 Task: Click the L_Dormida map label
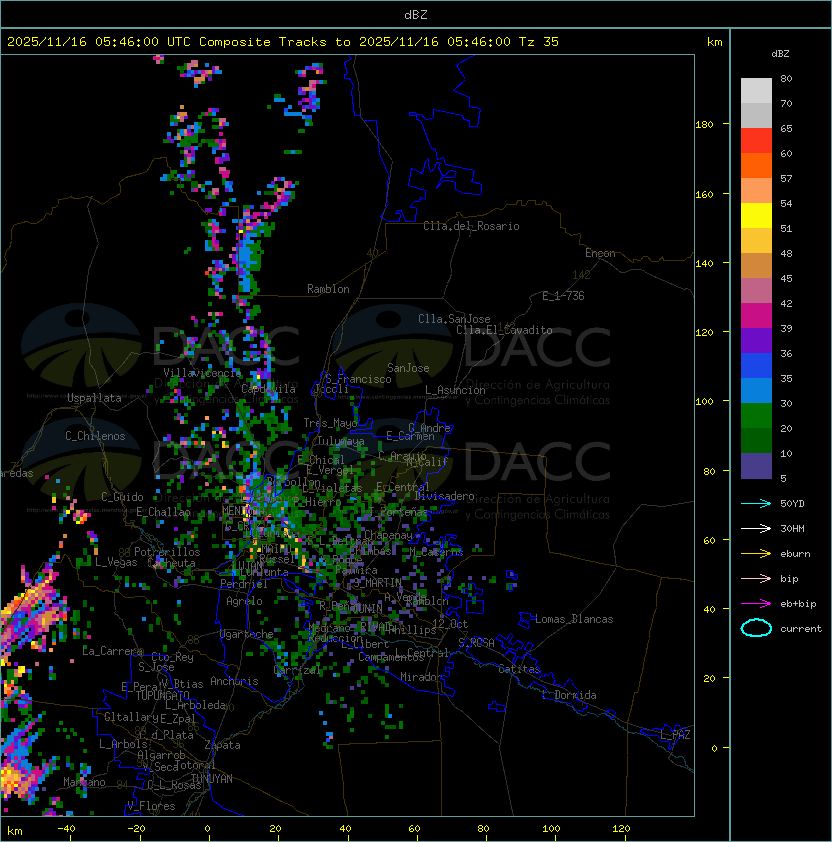click(569, 695)
